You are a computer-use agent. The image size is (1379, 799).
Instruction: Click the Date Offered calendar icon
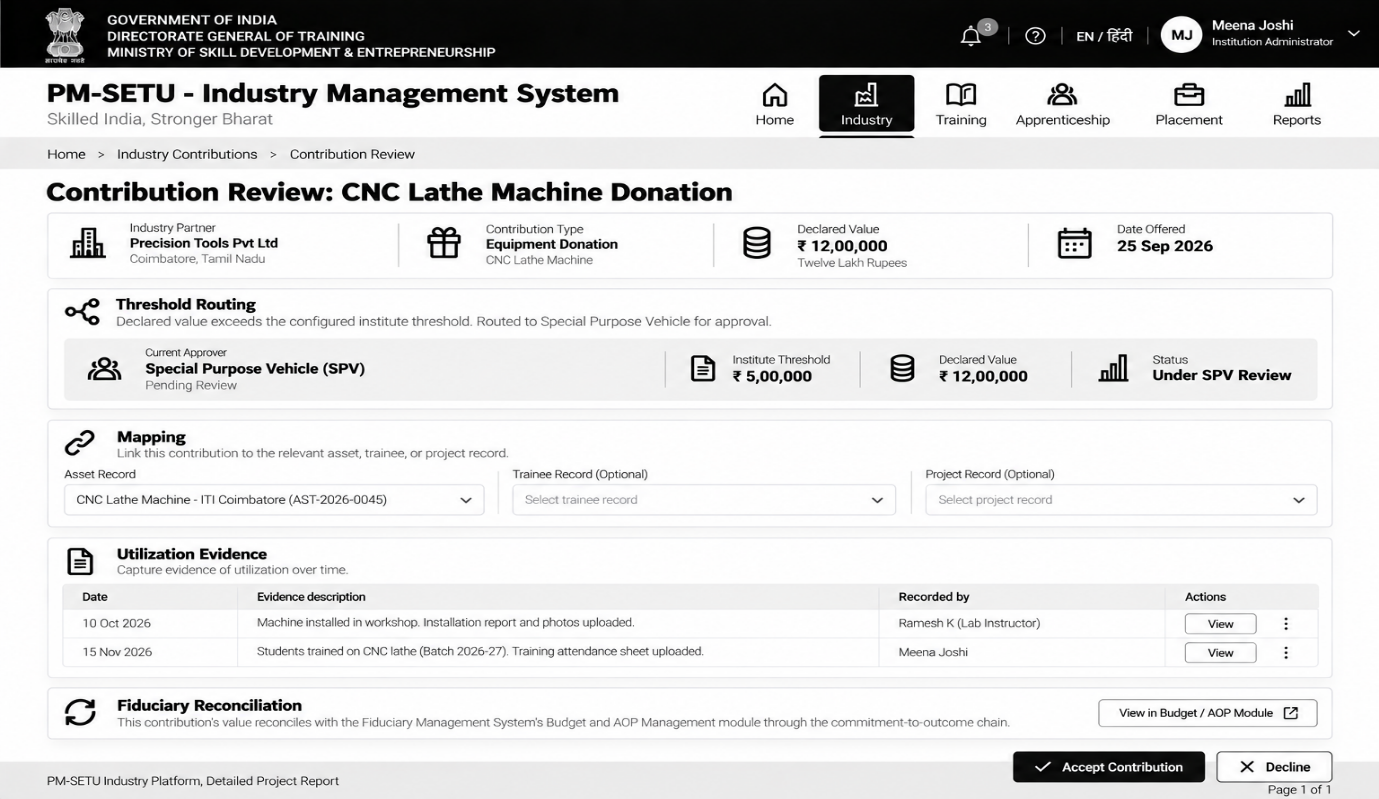[1075, 244]
